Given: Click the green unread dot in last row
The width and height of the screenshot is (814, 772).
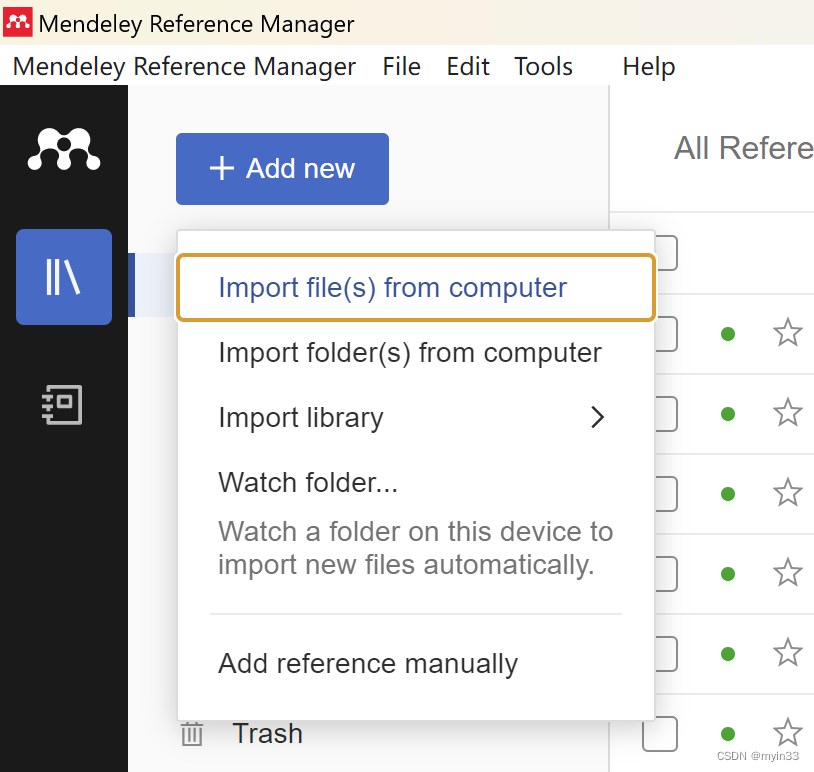Looking at the screenshot, I should (728, 734).
